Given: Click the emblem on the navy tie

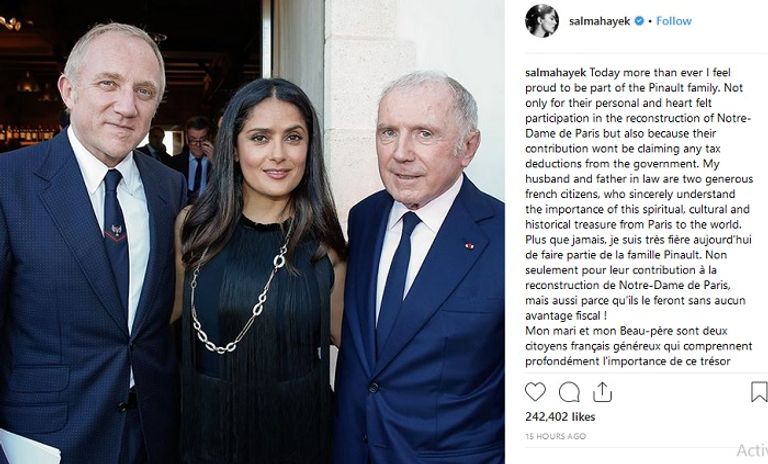Looking at the screenshot, I should (x=117, y=231).
